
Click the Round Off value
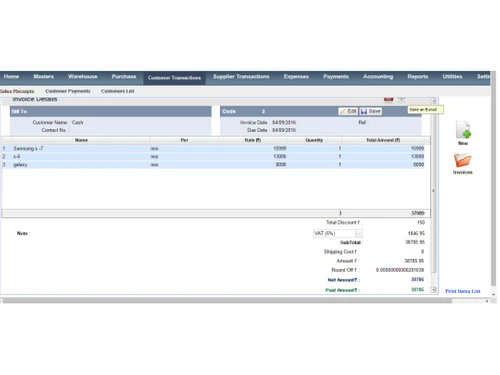tap(400, 270)
